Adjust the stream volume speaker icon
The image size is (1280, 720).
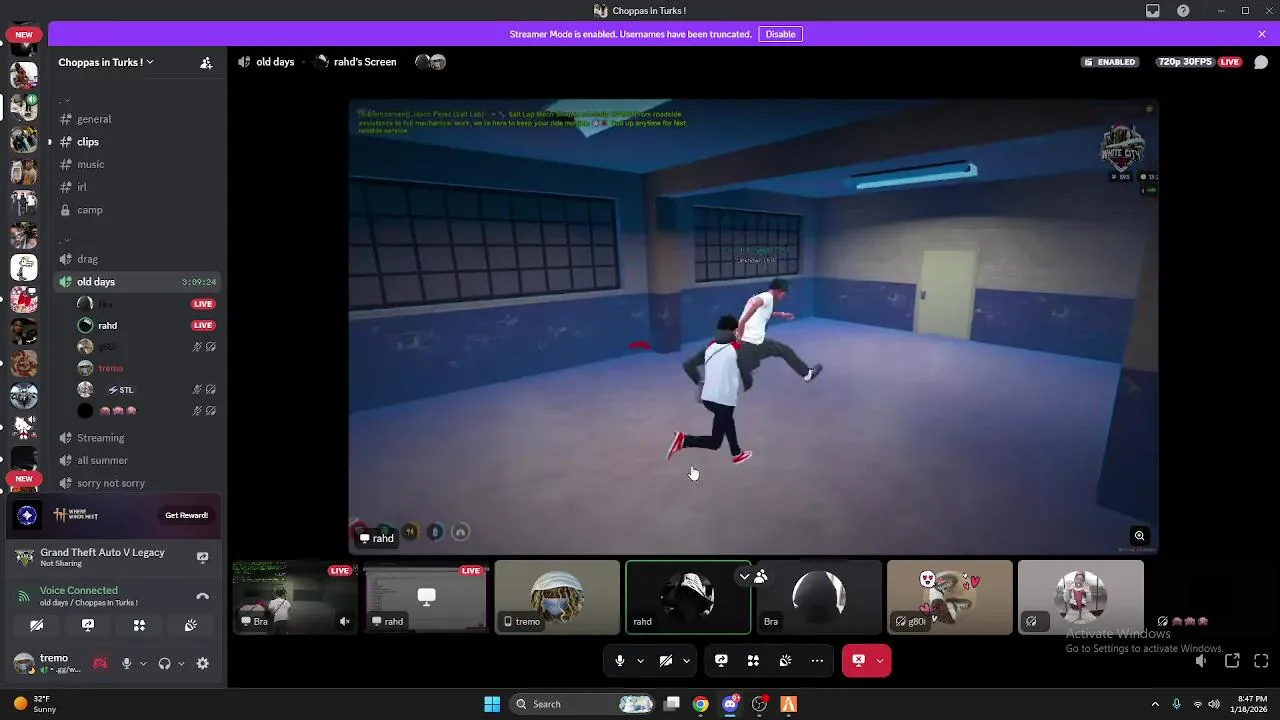point(1201,660)
